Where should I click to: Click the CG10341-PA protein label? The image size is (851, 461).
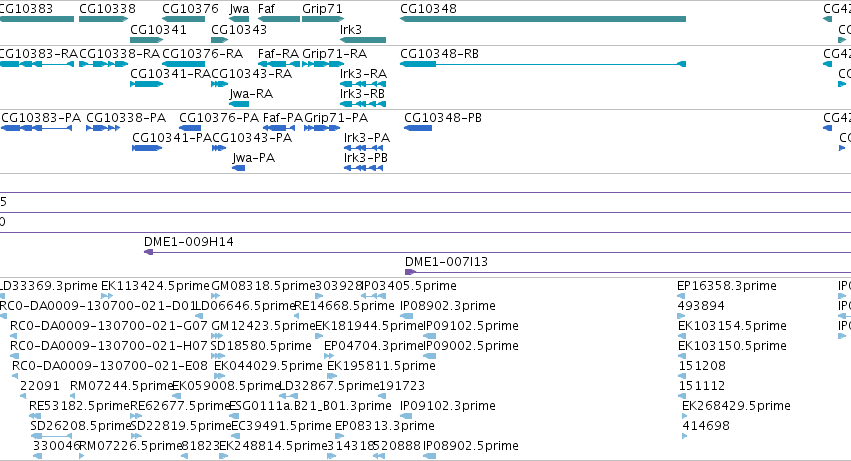tap(172, 137)
